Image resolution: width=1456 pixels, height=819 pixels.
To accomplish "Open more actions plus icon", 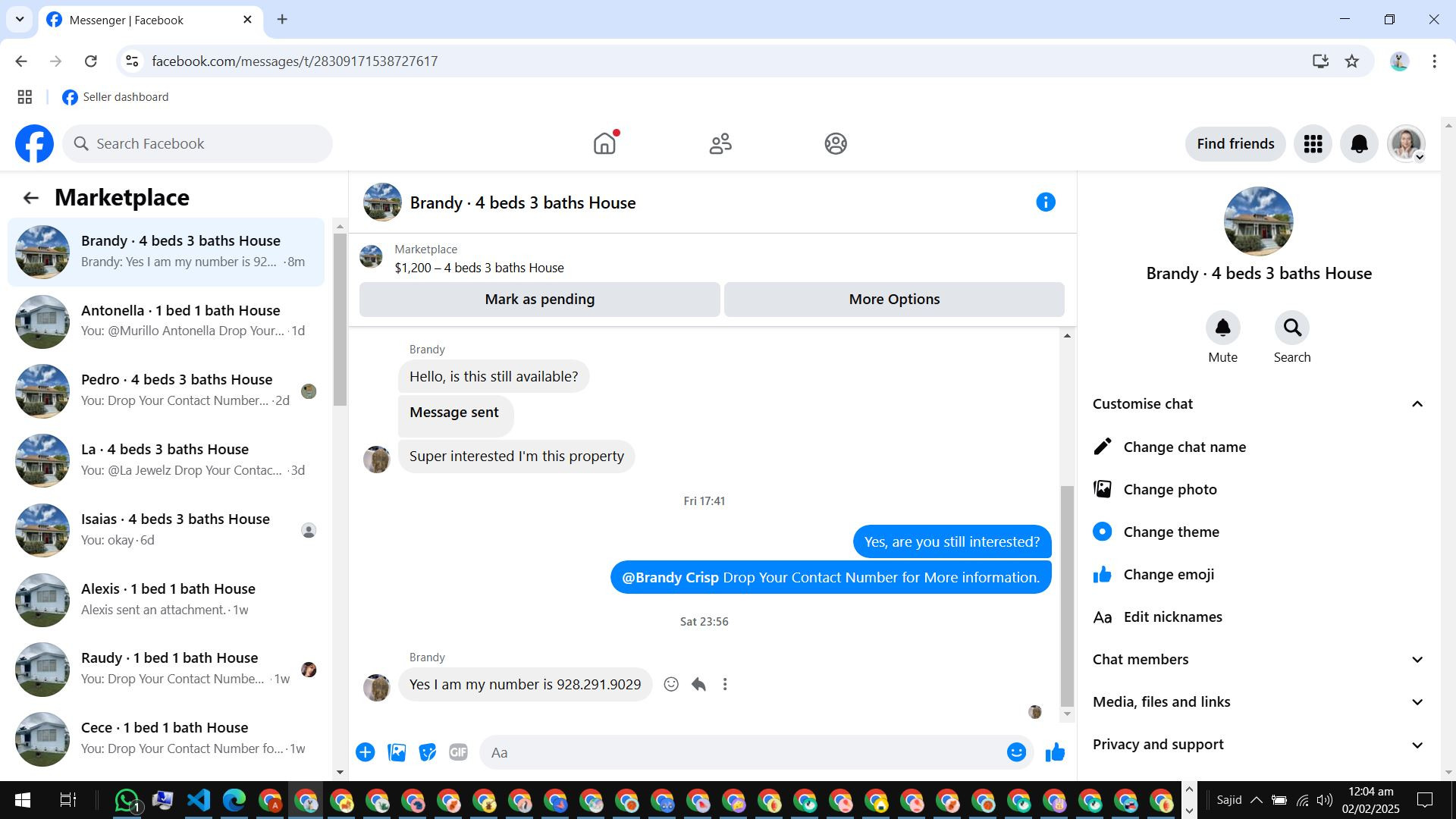I will click(x=366, y=752).
